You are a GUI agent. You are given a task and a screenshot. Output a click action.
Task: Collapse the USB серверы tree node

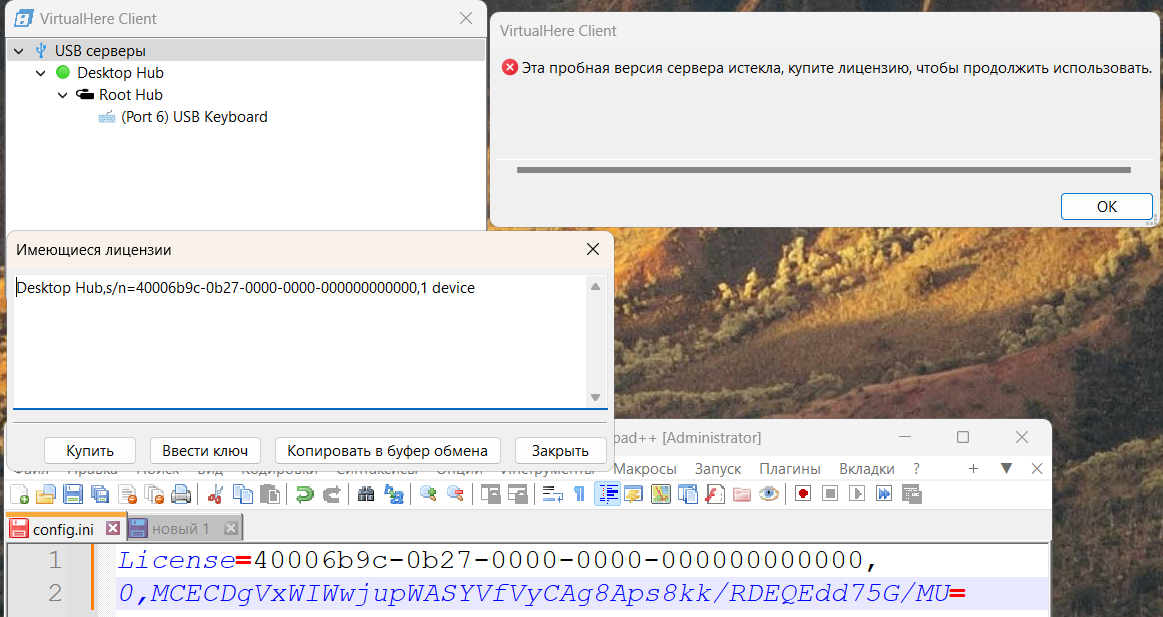coord(18,50)
